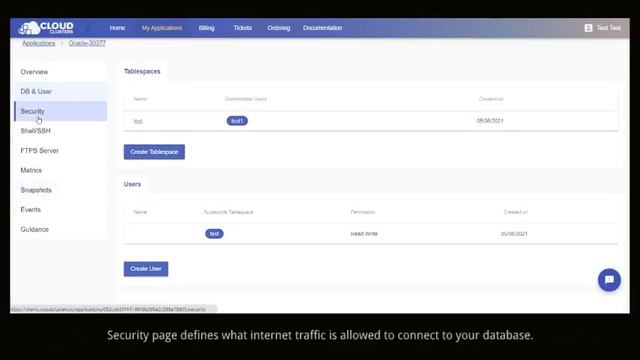
Task: Click the user row Created on date
Action: (514, 234)
